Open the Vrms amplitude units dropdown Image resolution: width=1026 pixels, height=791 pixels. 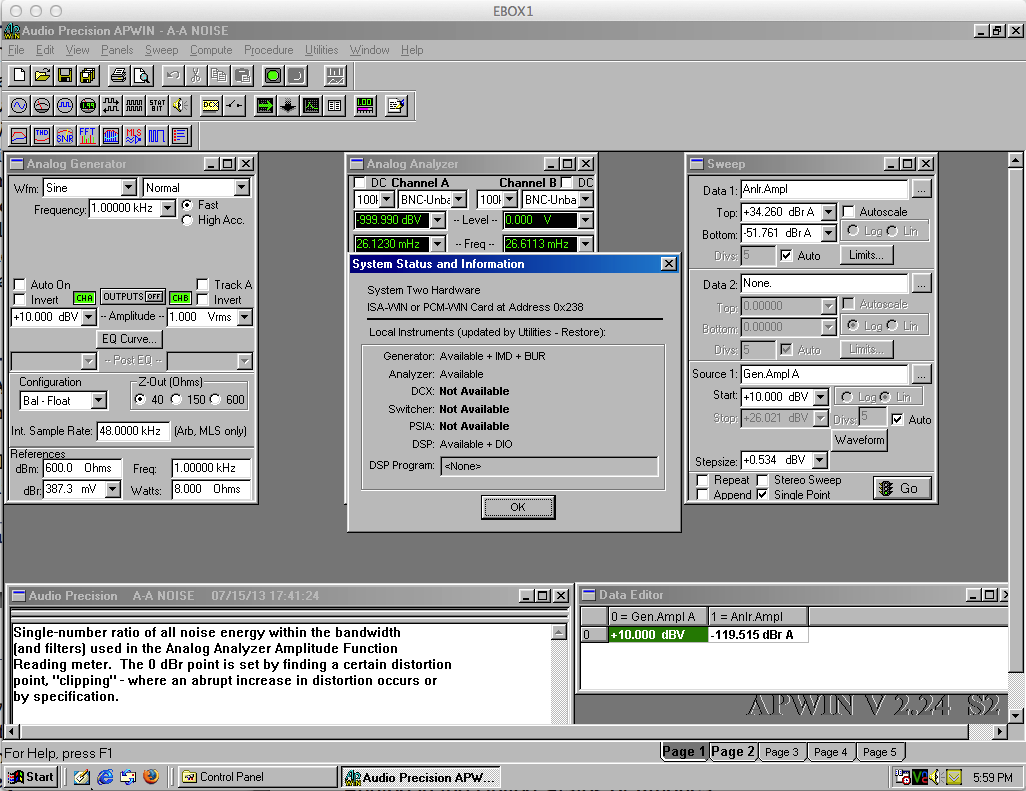[x=245, y=317]
